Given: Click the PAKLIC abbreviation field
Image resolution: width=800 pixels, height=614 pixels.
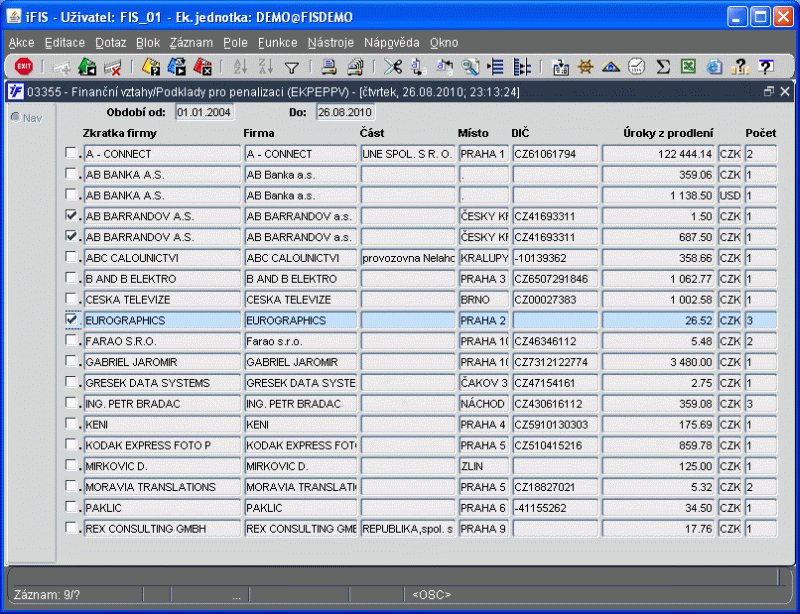Looking at the screenshot, I should click(162, 508).
